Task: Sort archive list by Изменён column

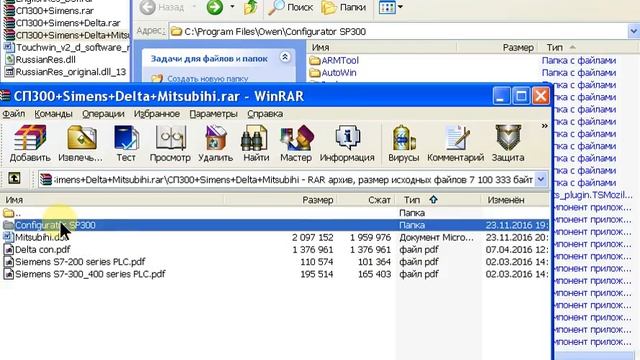Action: click(x=516, y=200)
